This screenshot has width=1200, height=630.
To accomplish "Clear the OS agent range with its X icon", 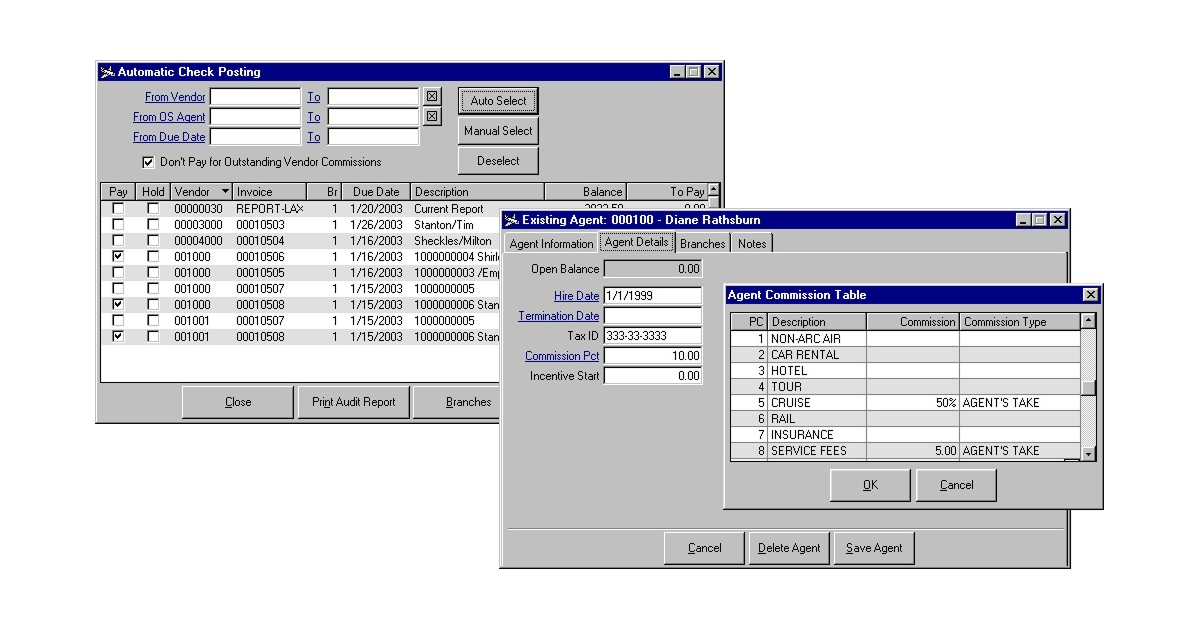I will click(x=431, y=117).
